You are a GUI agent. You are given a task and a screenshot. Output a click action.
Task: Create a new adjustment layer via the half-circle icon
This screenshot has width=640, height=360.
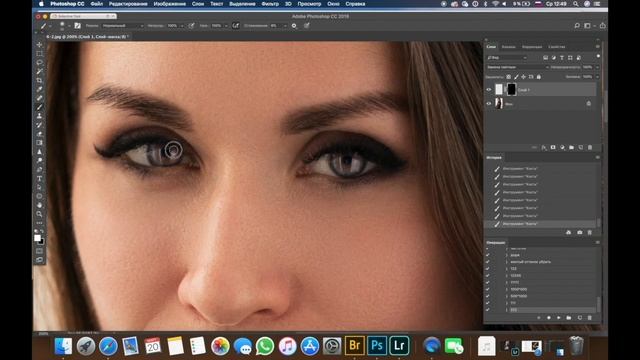point(562,147)
